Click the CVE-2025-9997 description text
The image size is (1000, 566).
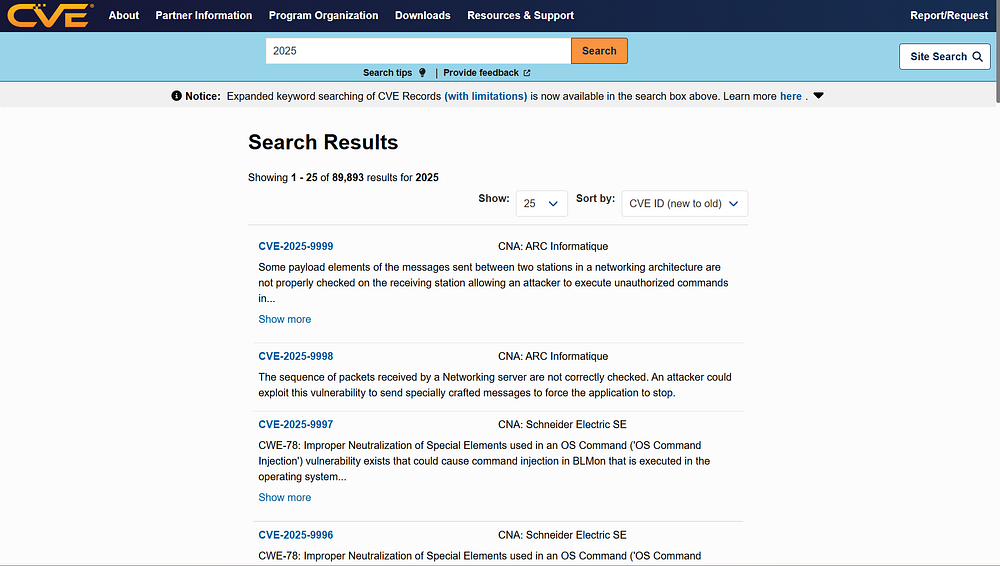tap(484, 461)
